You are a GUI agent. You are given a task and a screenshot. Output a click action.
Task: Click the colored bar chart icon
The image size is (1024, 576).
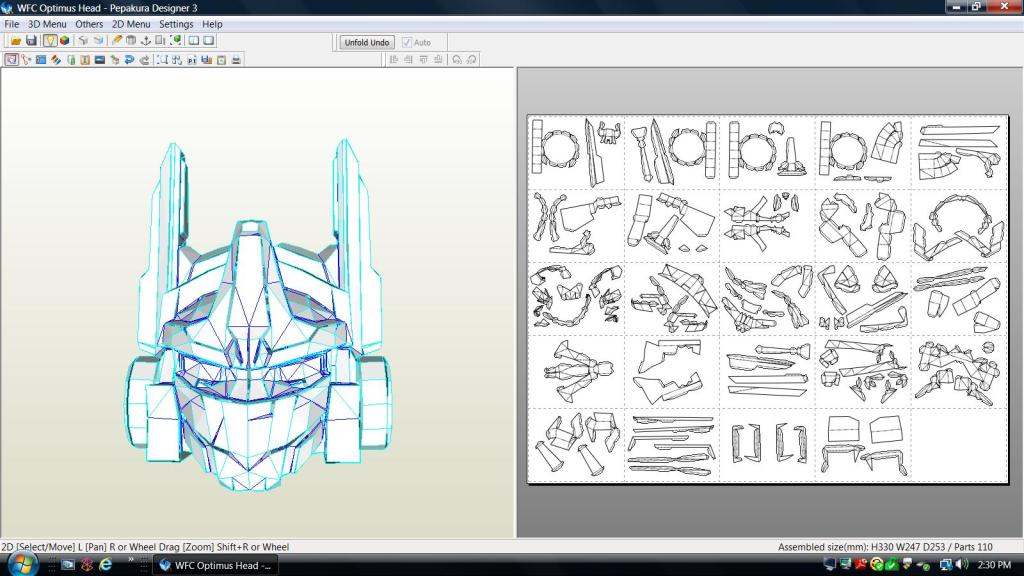[206, 59]
